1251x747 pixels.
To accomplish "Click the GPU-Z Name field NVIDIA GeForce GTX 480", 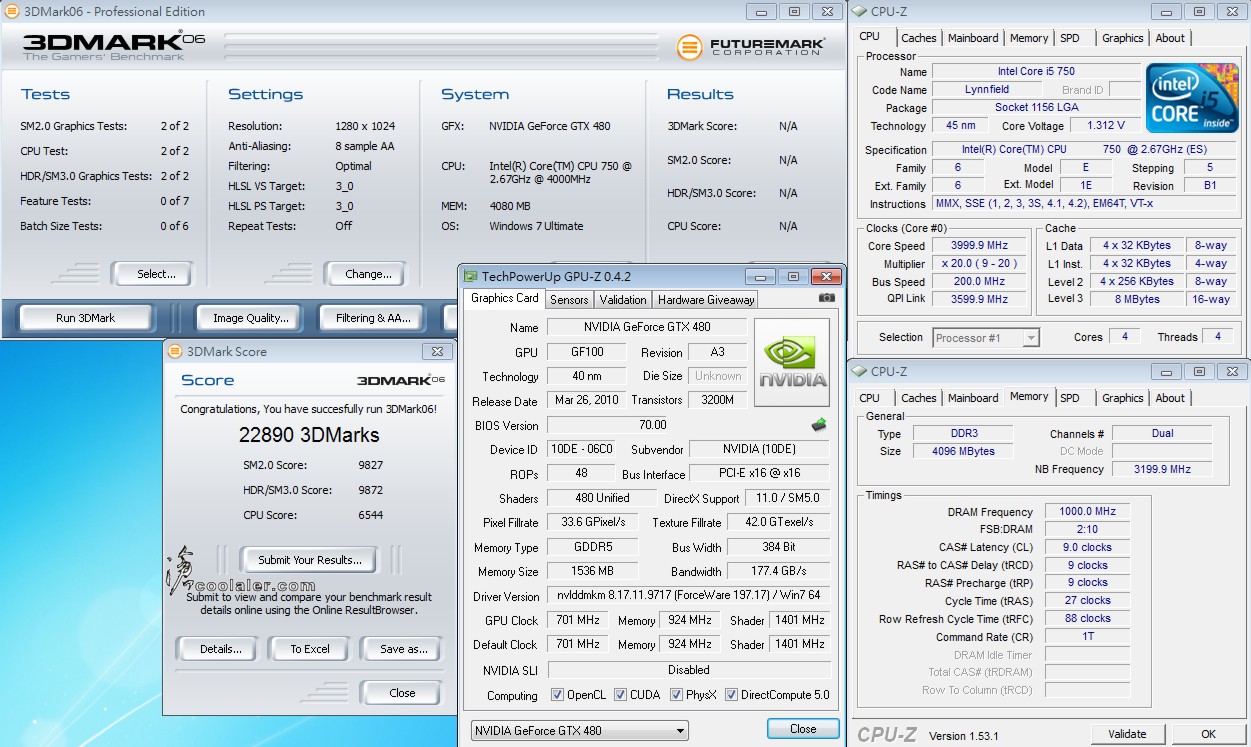I will (646, 327).
